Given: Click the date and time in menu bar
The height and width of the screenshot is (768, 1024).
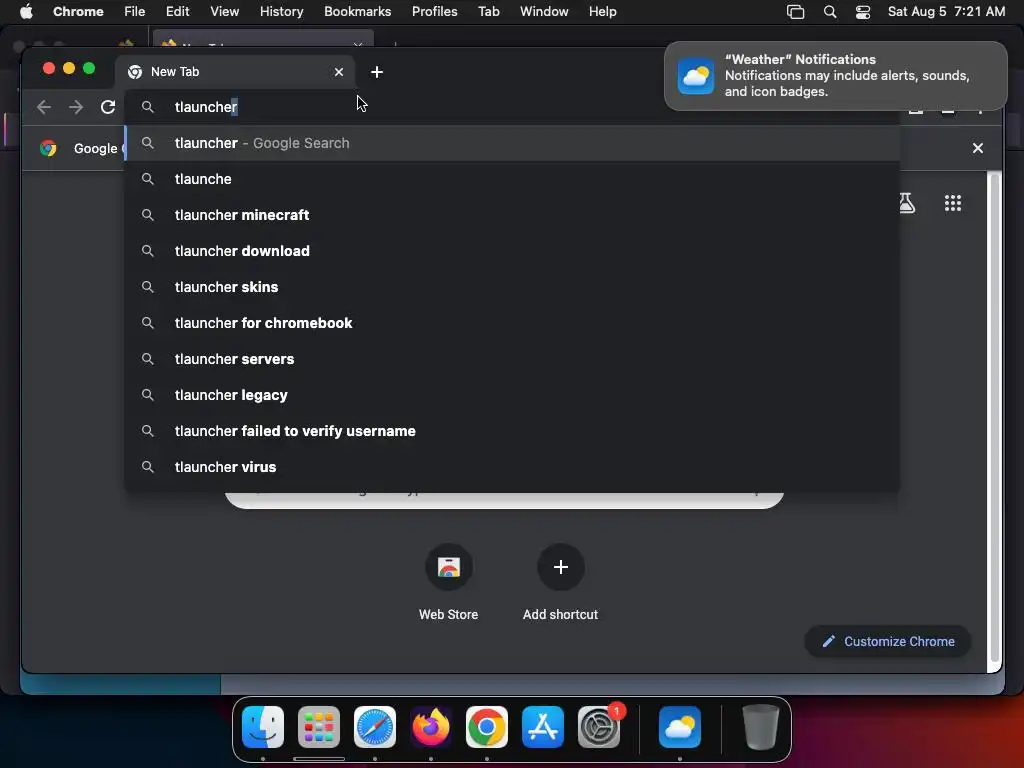Looking at the screenshot, I should click(946, 12).
